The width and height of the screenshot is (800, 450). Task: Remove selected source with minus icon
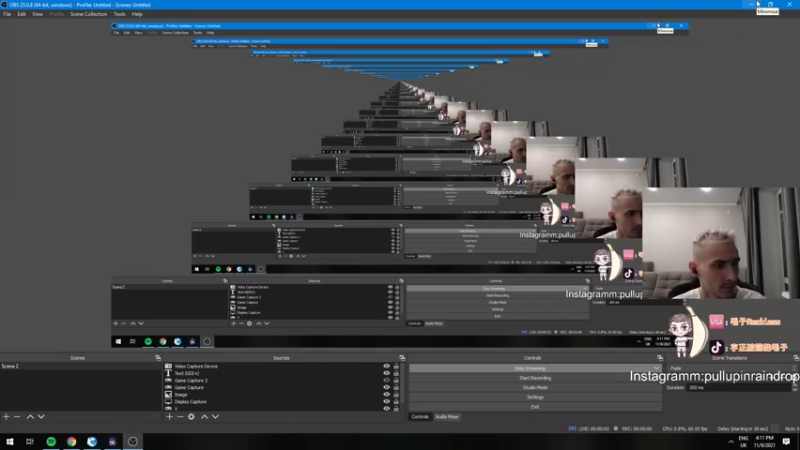[180, 417]
